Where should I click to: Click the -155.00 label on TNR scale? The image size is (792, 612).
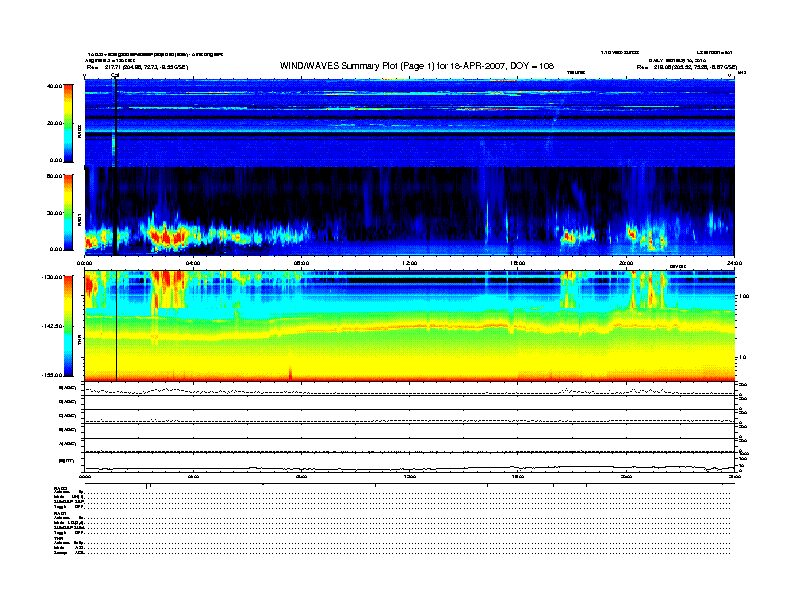click(x=52, y=375)
